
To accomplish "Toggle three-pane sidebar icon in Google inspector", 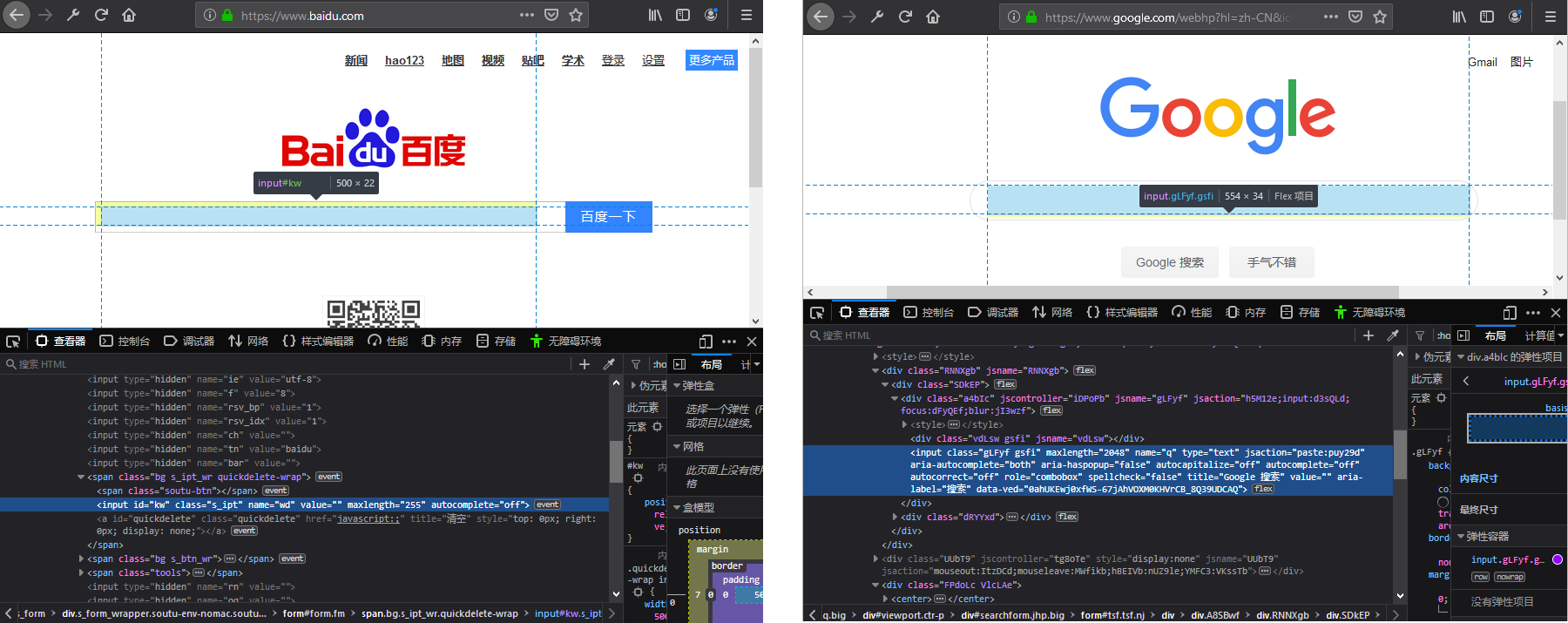I will click(x=1463, y=335).
